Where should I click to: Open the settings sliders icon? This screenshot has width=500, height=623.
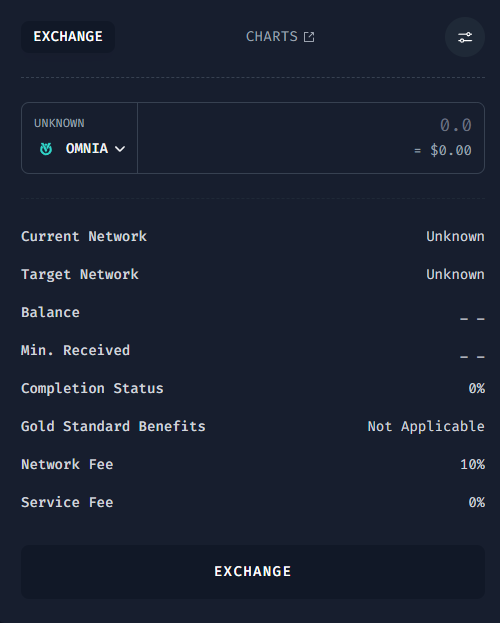tap(465, 37)
